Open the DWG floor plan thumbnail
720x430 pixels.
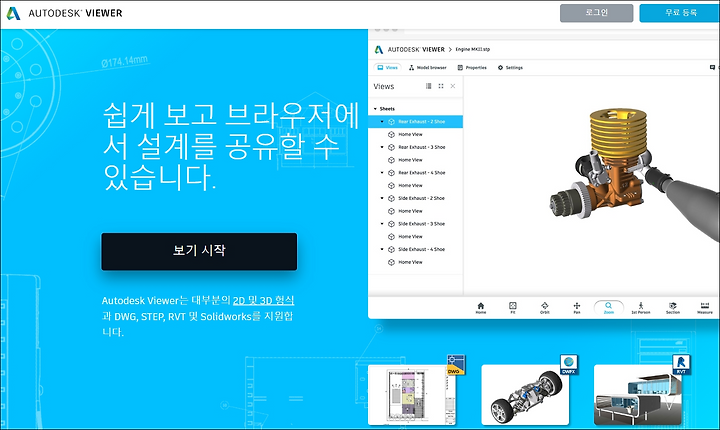(x=412, y=395)
